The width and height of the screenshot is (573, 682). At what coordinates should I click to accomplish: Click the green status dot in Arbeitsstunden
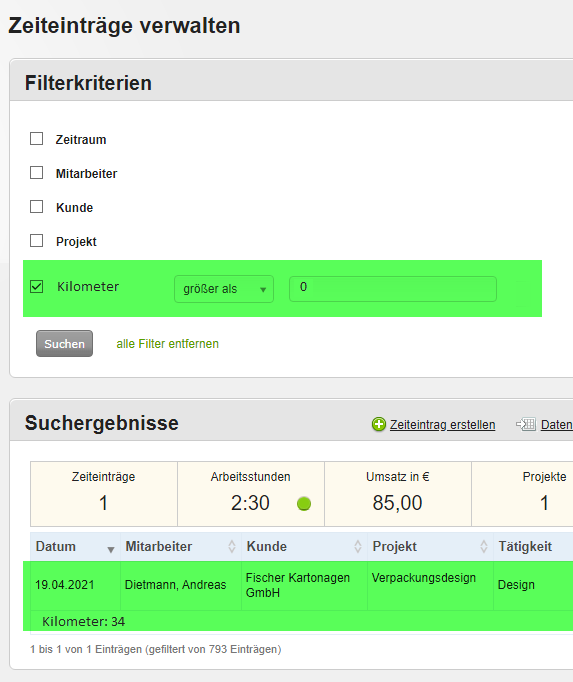pyautogui.click(x=304, y=504)
